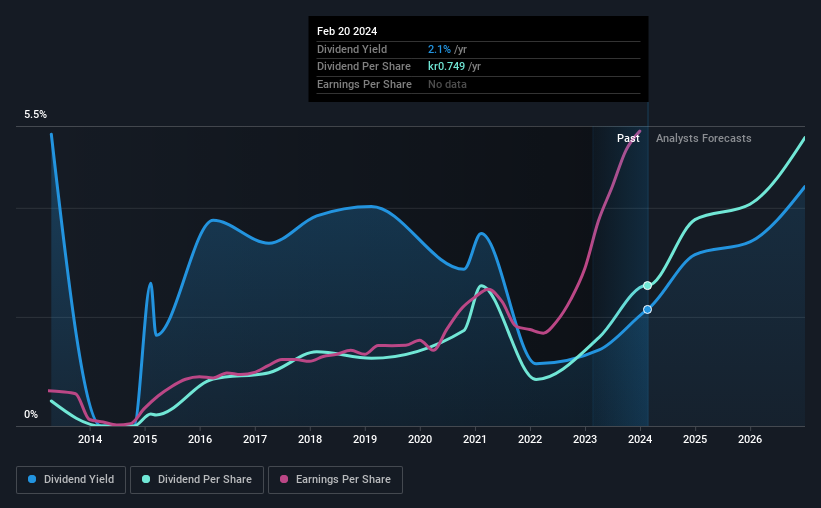Toggle the Earnings Per Share legend series
The image size is (821, 508).
335,480
